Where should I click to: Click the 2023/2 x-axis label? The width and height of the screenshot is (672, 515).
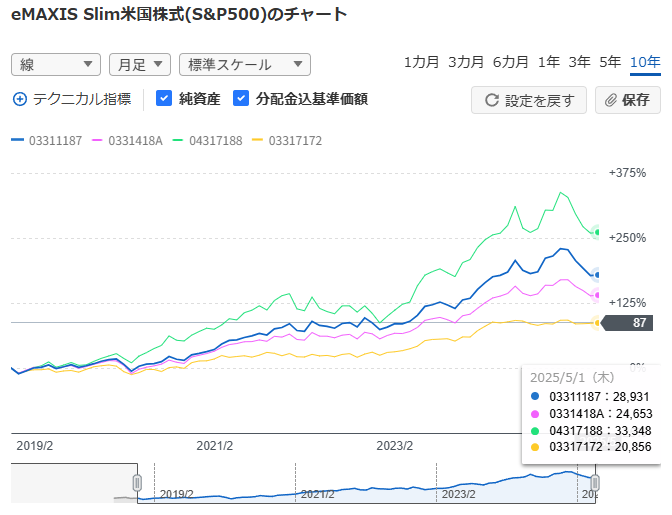pyautogui.click(x=395, y=446)
